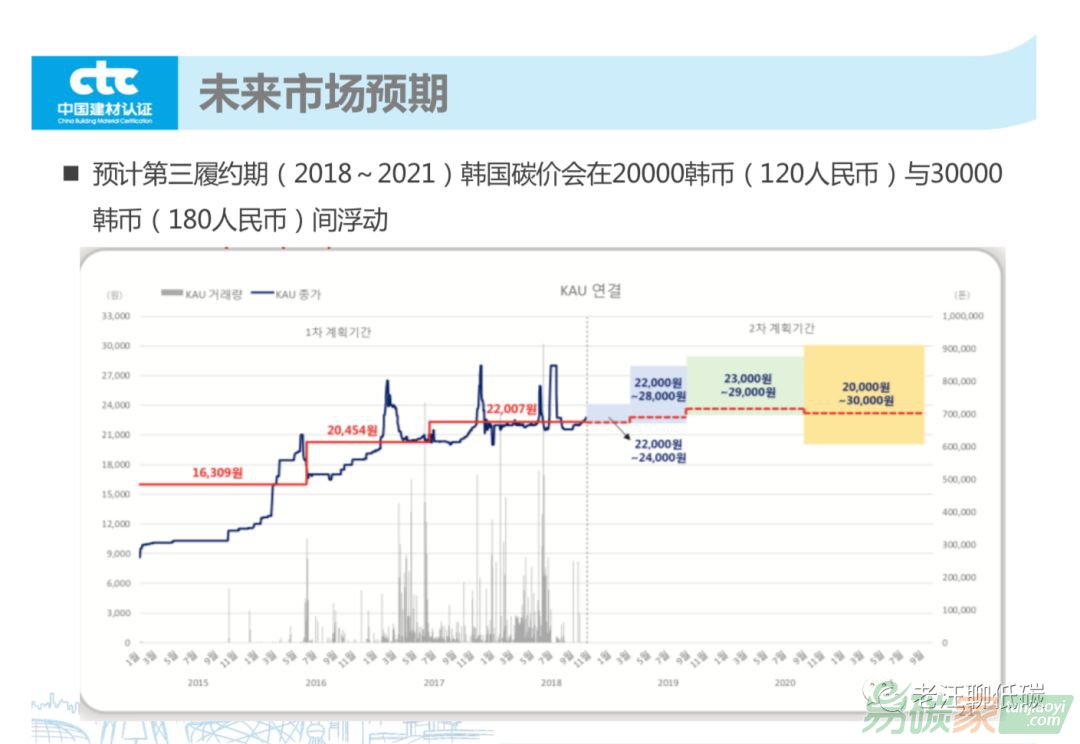The height and width of the screenshot is (744, 1080).
Task: Select the slide title 未来市场预期
Action: pyautogui.click(x=323, y=94)
